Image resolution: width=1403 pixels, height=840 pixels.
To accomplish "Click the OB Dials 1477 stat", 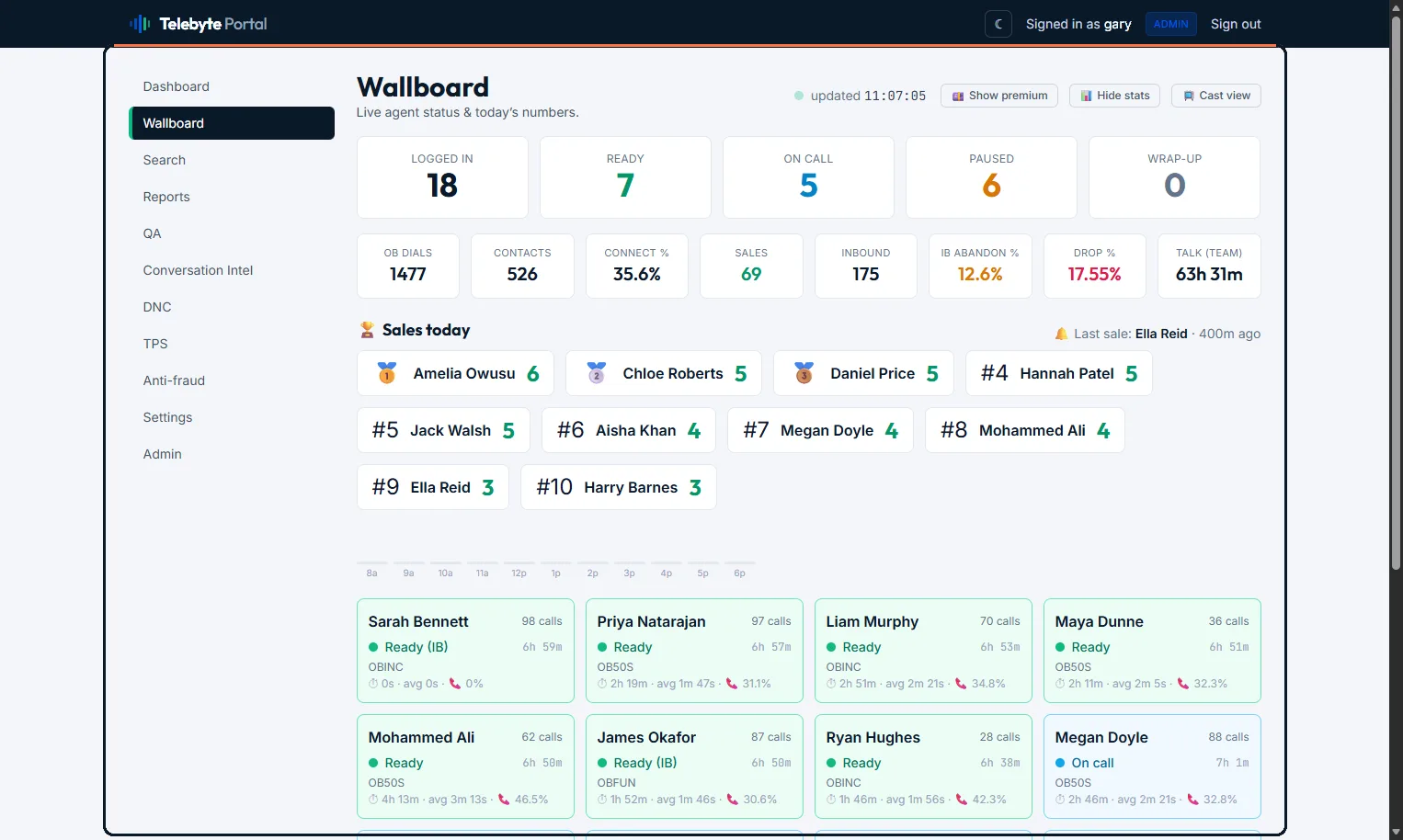I will click(408, 266).
